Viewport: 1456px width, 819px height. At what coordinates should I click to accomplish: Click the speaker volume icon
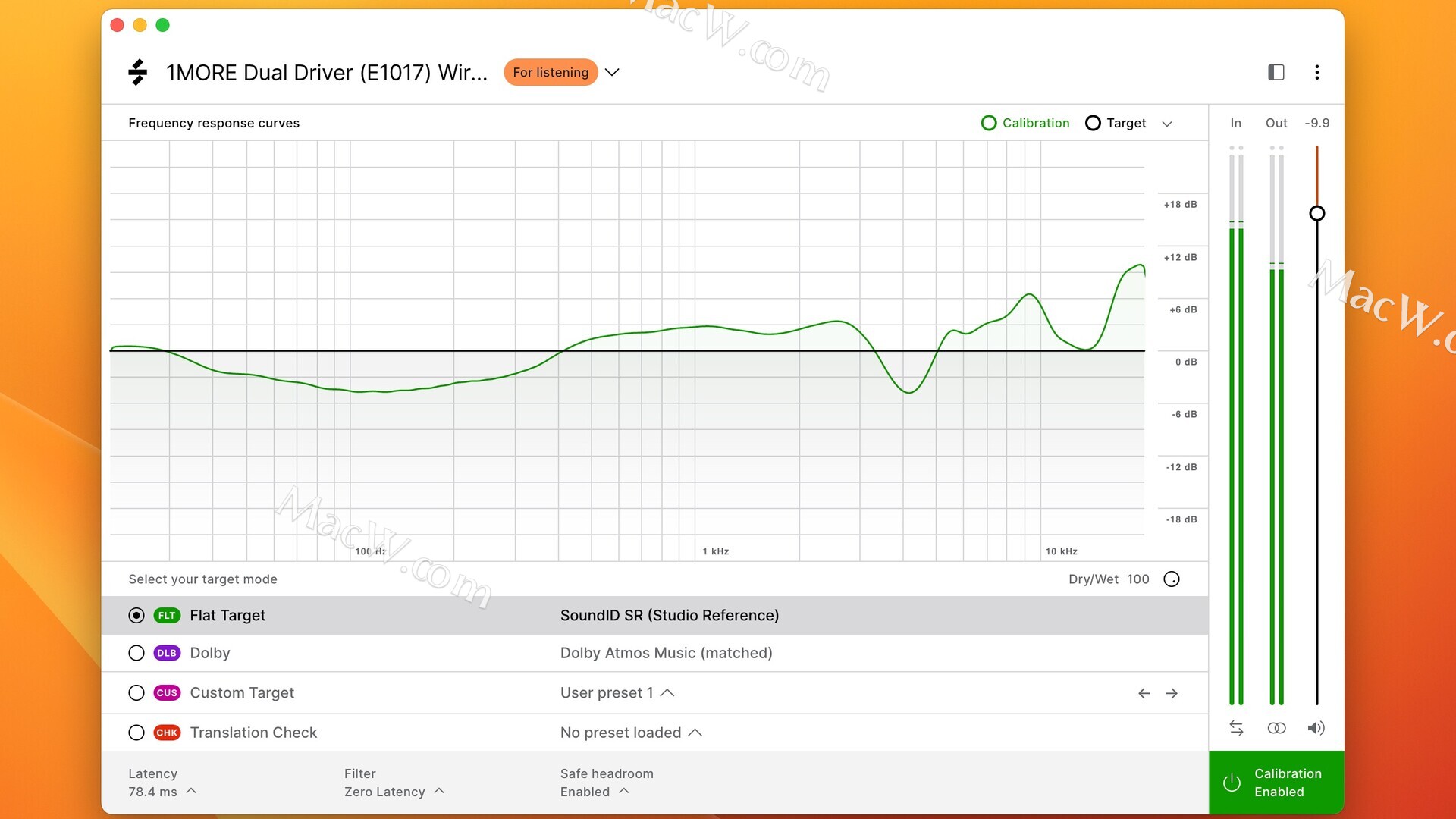[1316, 728]
